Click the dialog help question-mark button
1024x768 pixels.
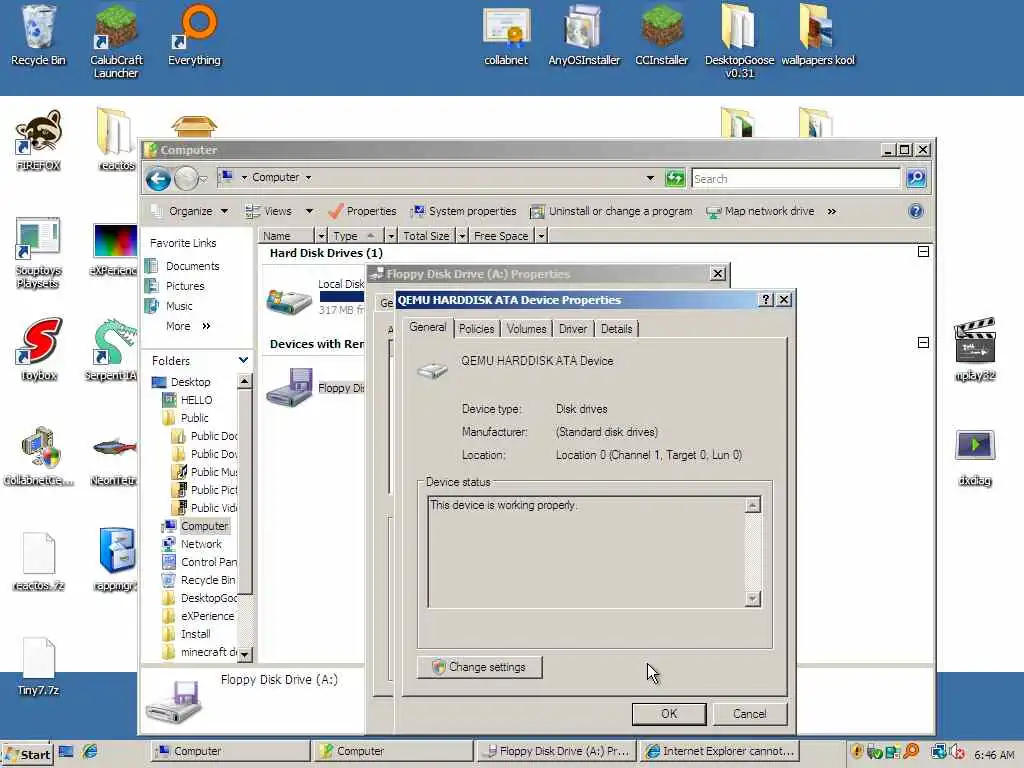765,300
